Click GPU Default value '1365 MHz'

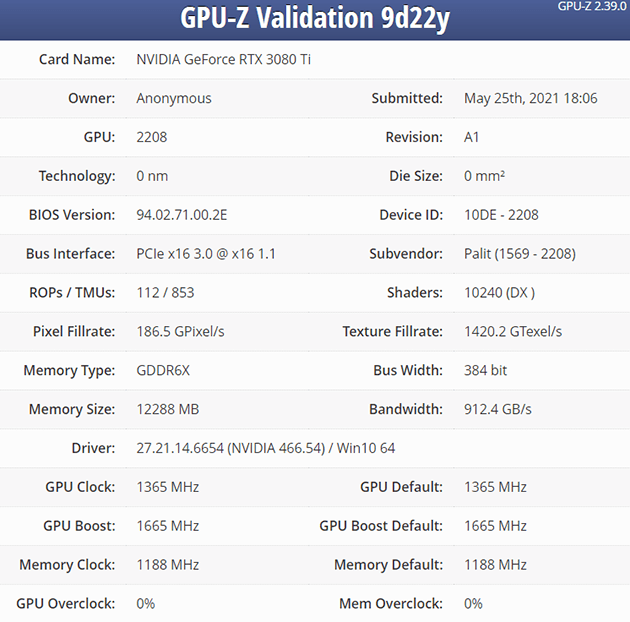(495, 487)
